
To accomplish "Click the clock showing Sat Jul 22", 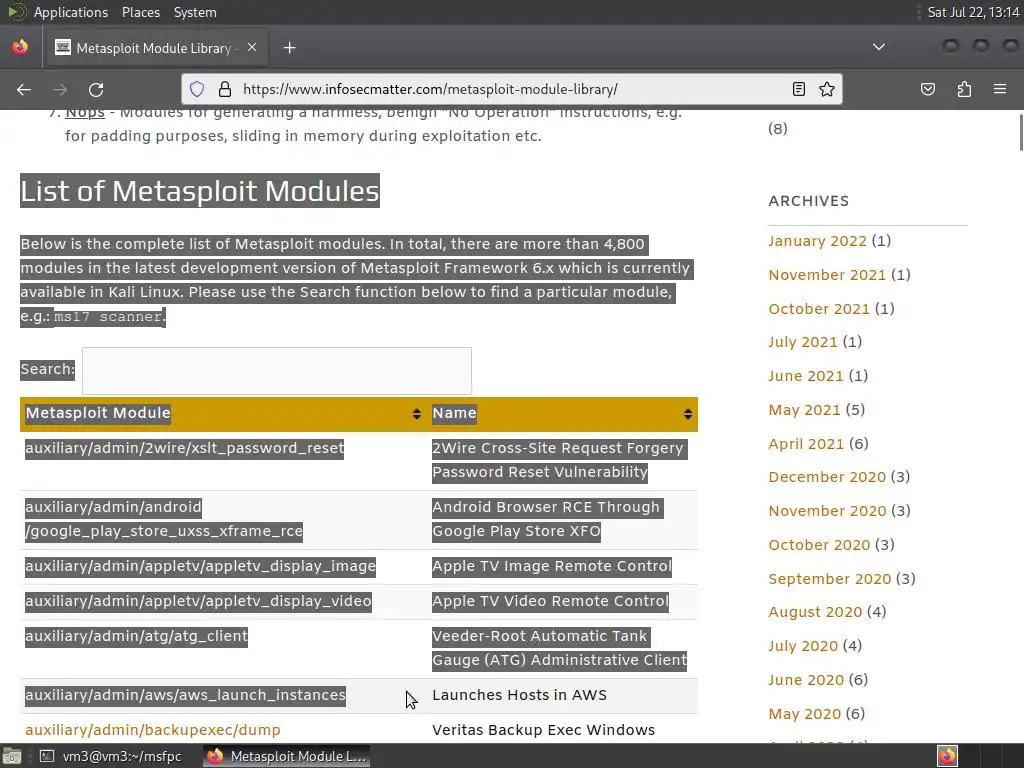I will (973, 12).
